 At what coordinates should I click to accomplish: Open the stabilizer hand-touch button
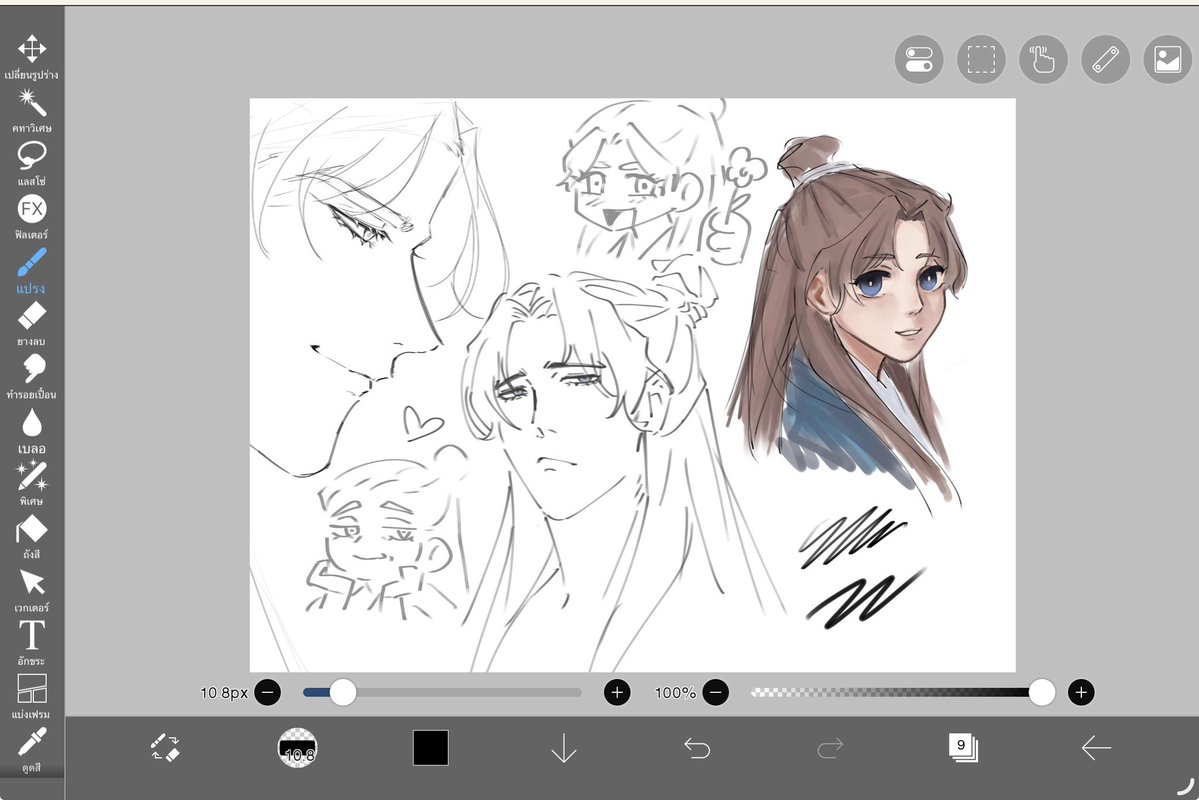1044,59
